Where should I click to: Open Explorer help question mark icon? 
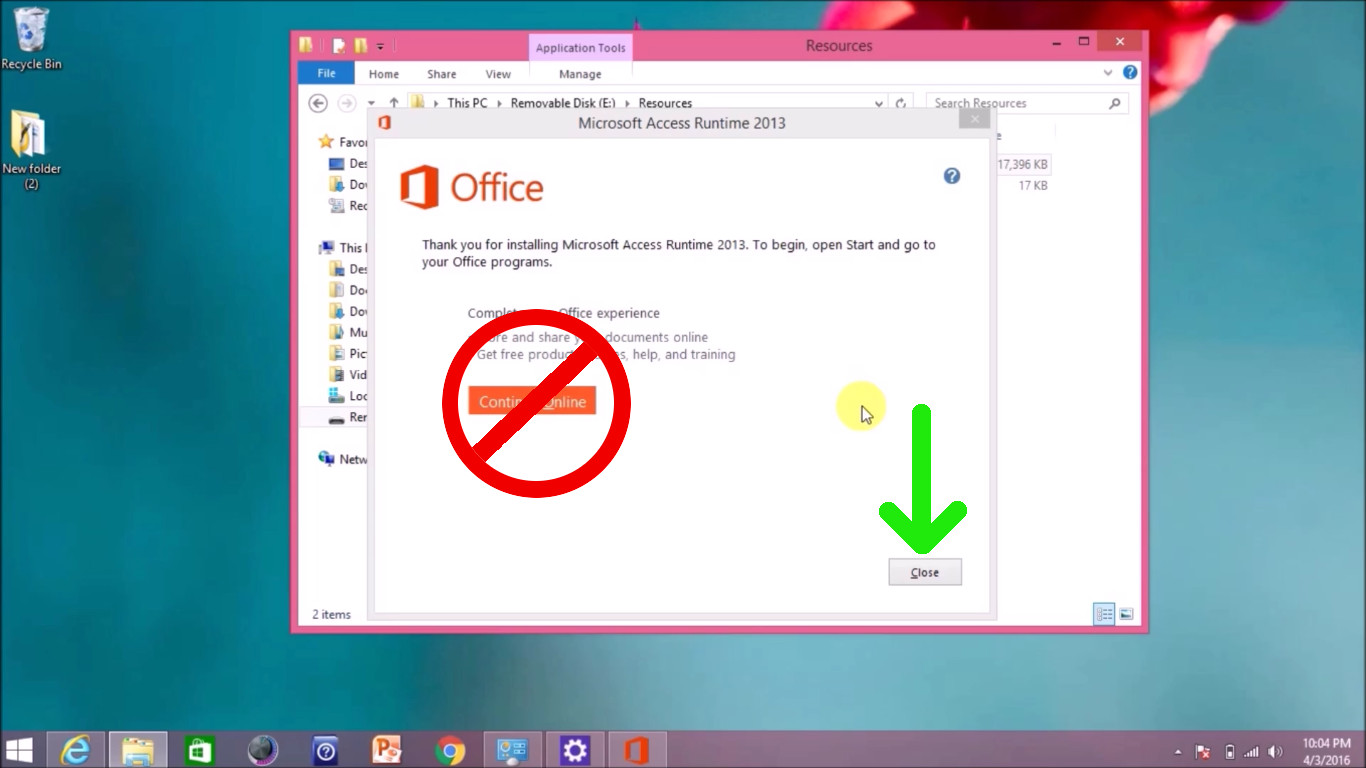click(x=1130, y=72)
